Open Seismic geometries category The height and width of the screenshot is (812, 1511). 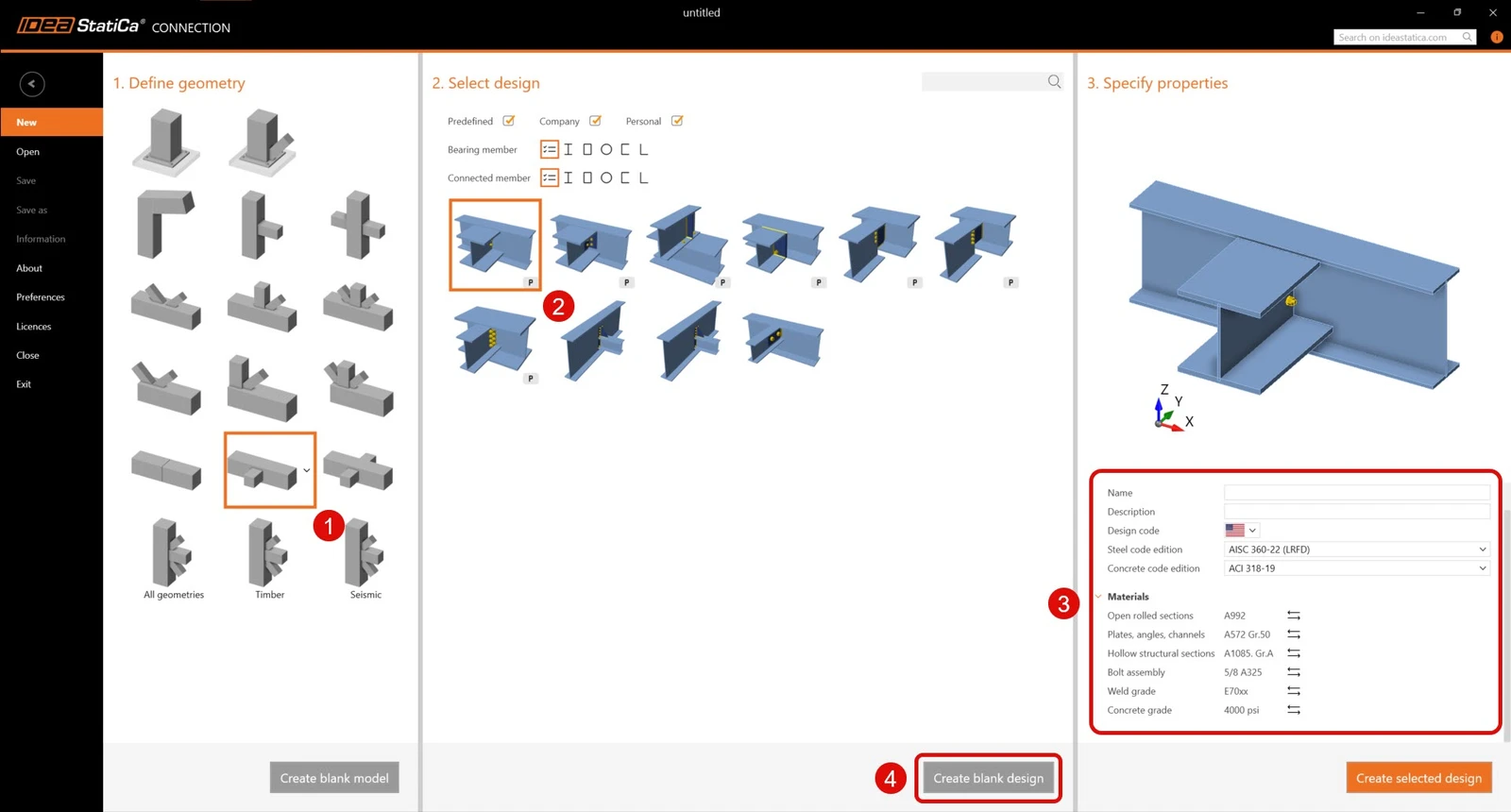(x=365, y=559)
